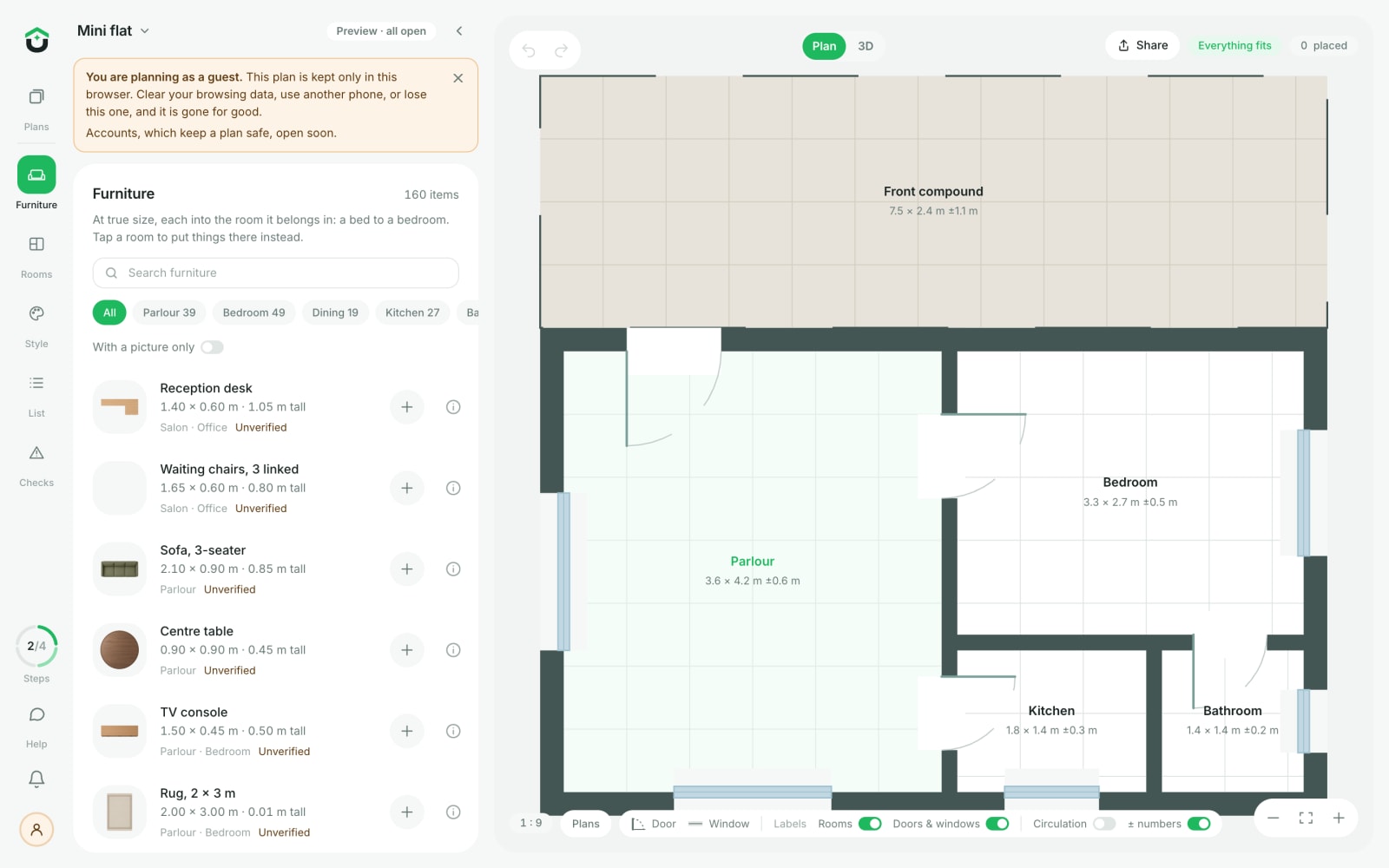Add Rug, 2 × 3 m to plan
This screenshot has height=868, width=1389.
[406, 812]
